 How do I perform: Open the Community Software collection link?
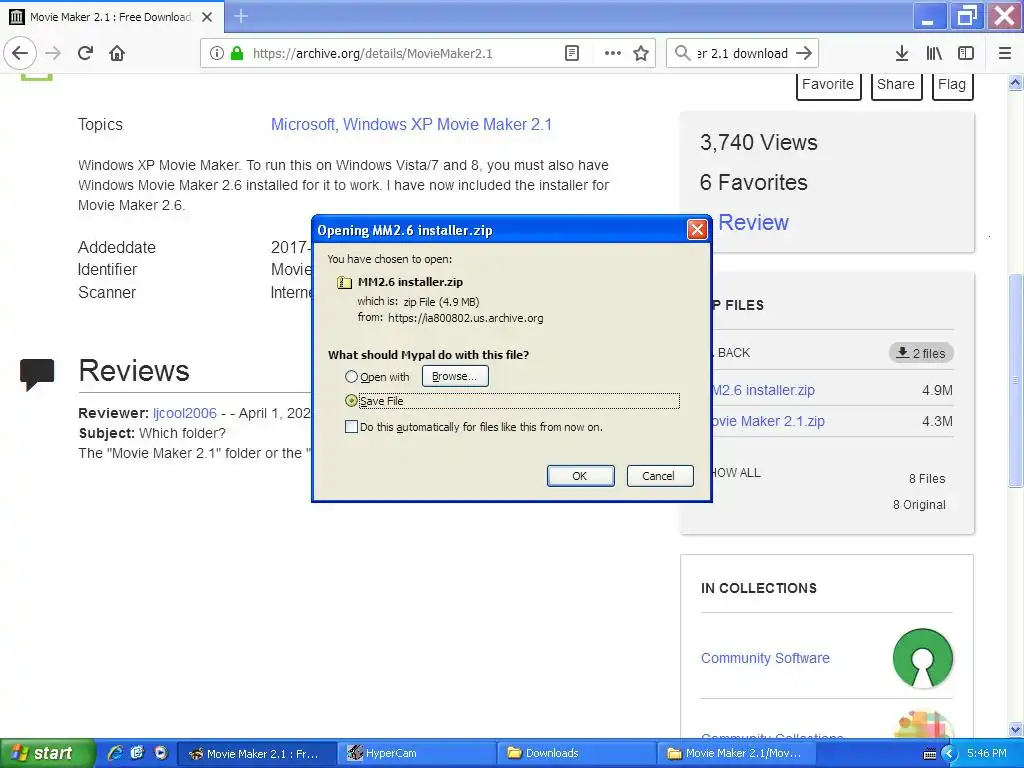765,658
